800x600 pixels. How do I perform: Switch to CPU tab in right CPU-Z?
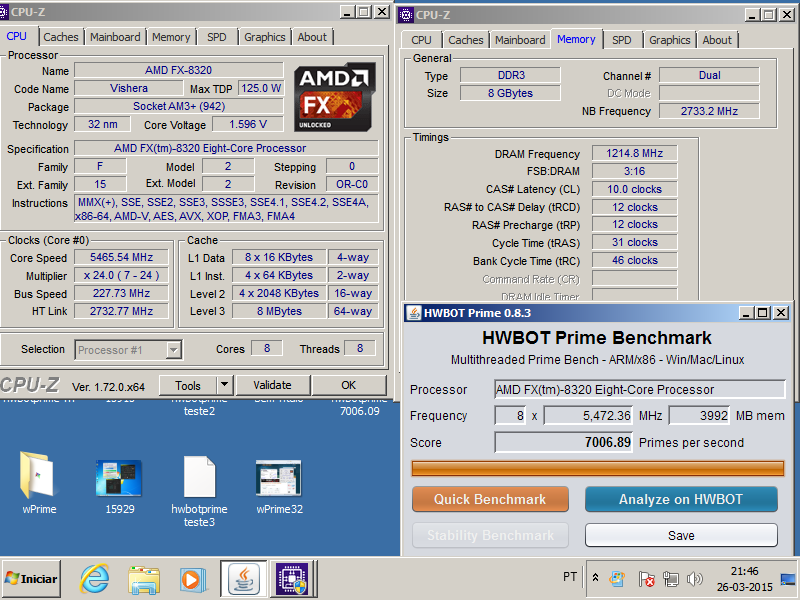click(x=421, y=40)
